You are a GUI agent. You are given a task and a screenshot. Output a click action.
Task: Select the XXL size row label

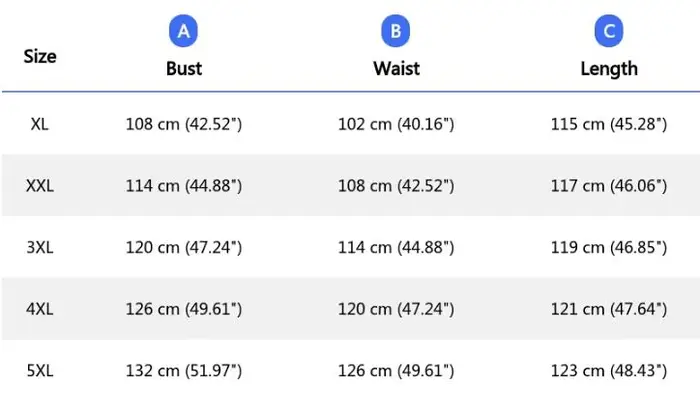tap(40, 186)
